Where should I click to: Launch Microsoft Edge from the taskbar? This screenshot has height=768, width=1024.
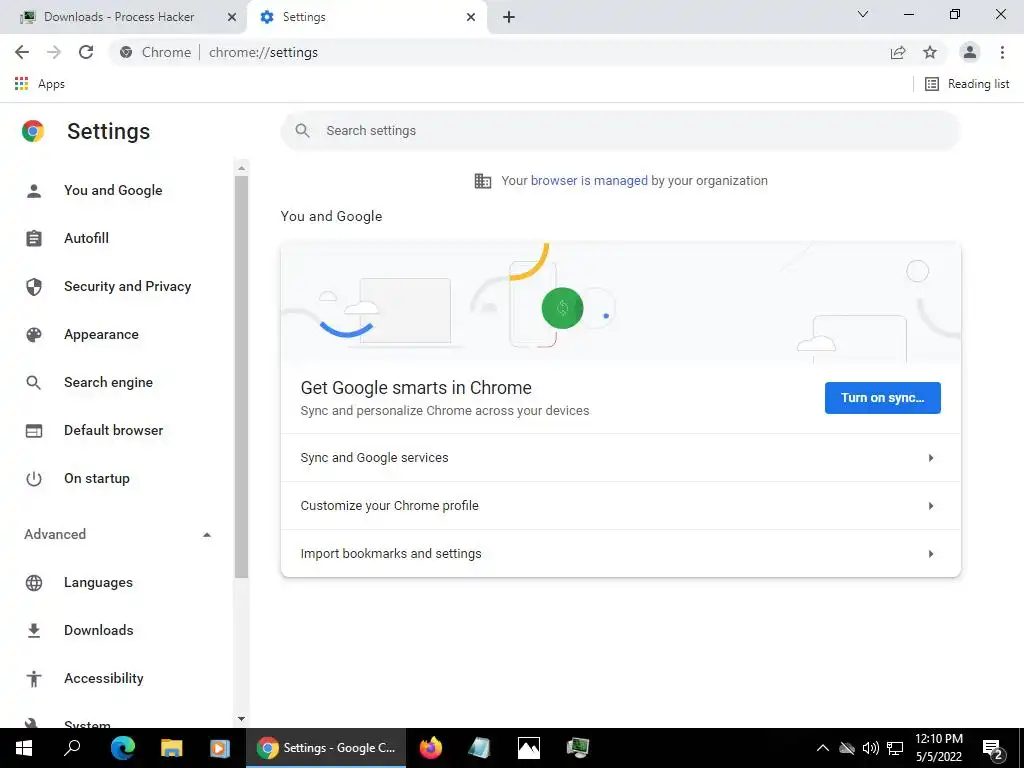[x=122, y=748]
